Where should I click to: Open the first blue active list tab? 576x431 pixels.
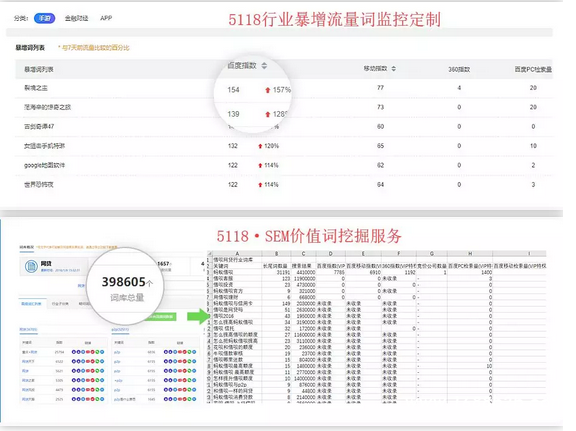31,304
